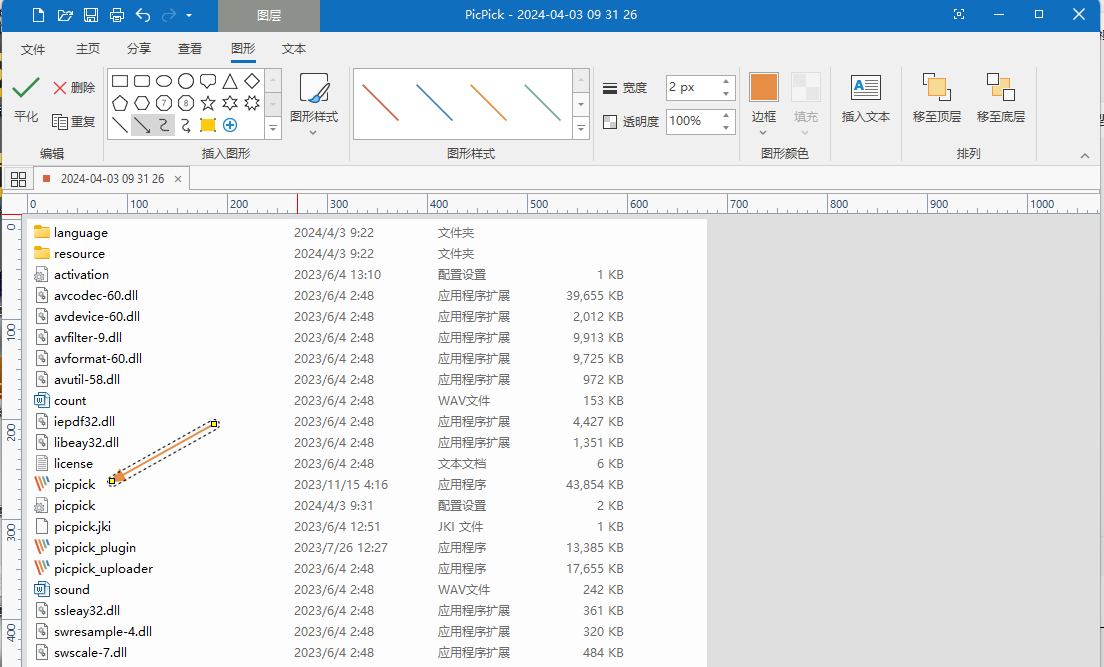
Task: Select the straight line tool
Action: [x=120, y=125]
